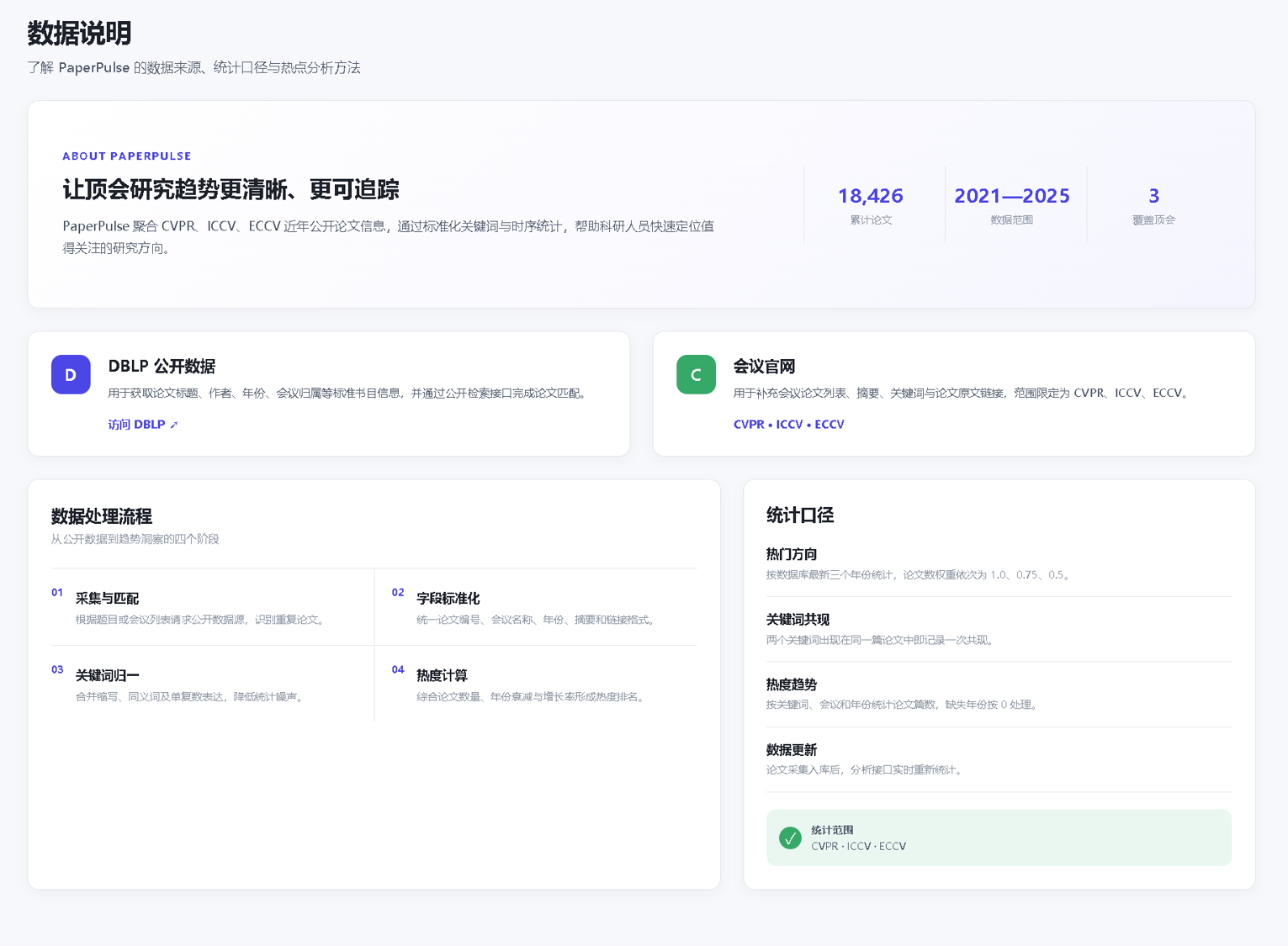The height and width of the screenshot is (946, 1288).
Task: Click the 统计口径 panel heading
Action: (800, 515)
